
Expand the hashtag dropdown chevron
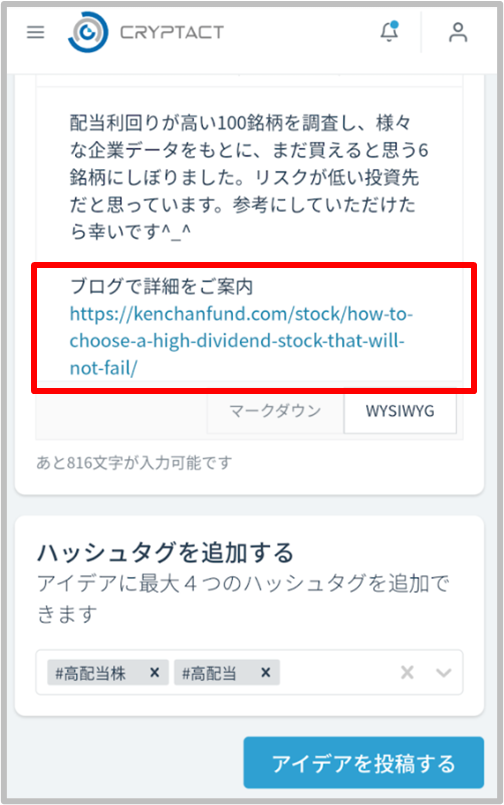pos(443,673)
